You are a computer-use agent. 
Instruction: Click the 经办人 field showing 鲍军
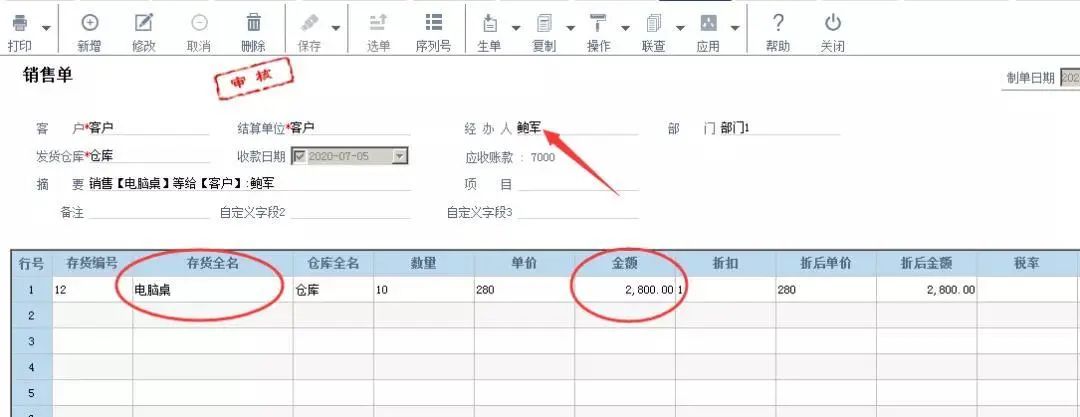[577, 128]
